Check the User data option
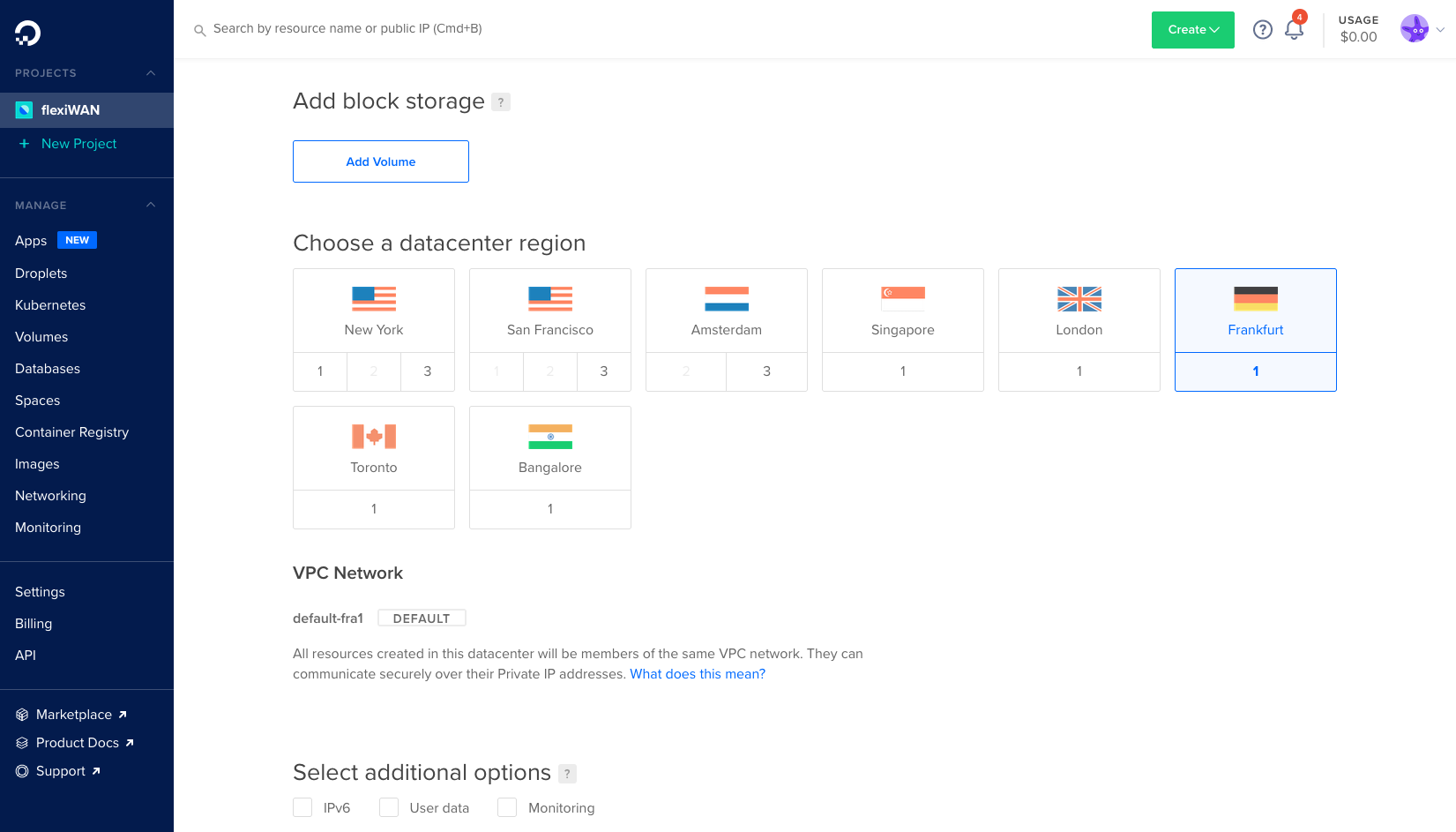 (389, 807)
